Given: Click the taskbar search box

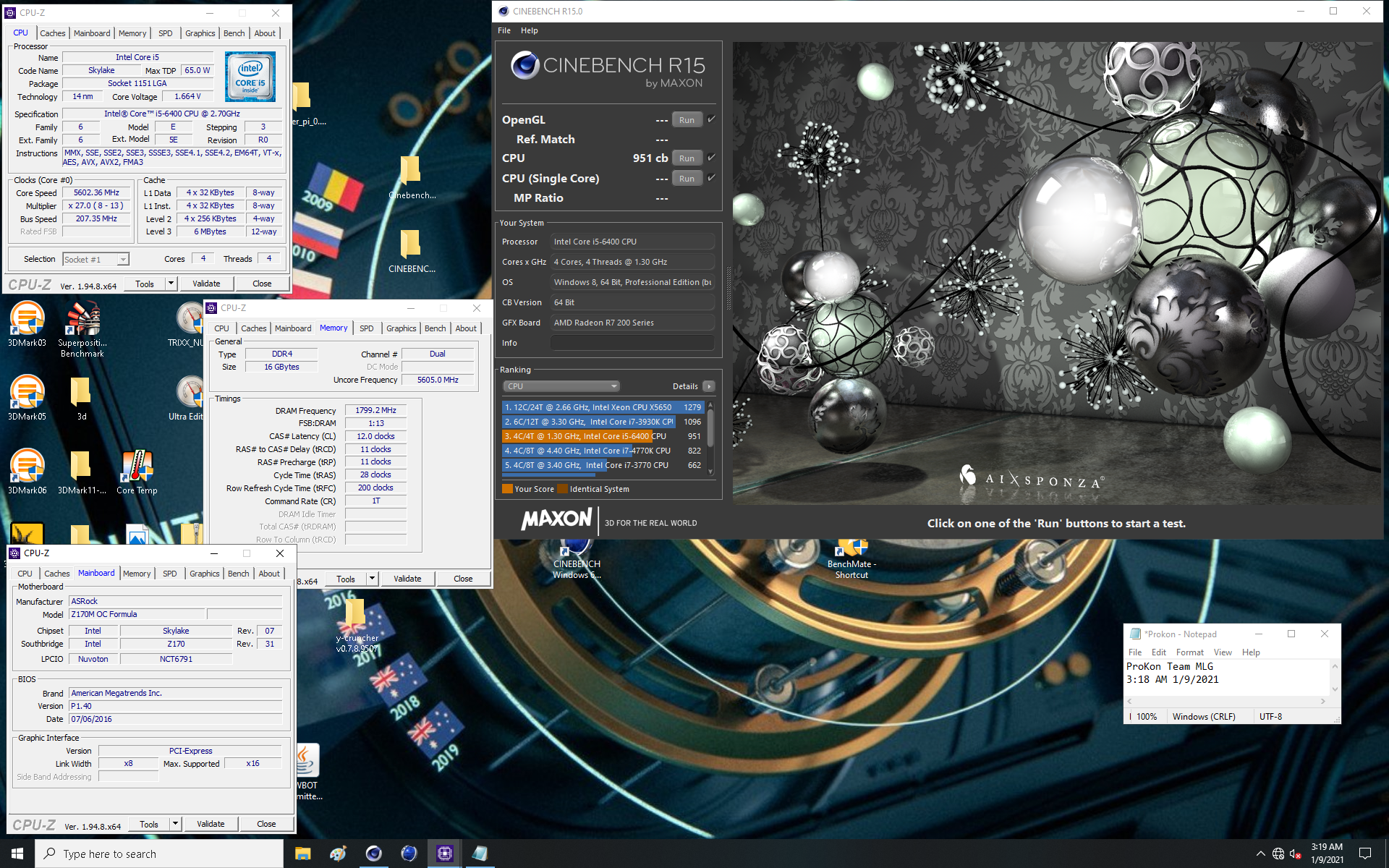Looking at the screenshot, I should coord(159,854).
